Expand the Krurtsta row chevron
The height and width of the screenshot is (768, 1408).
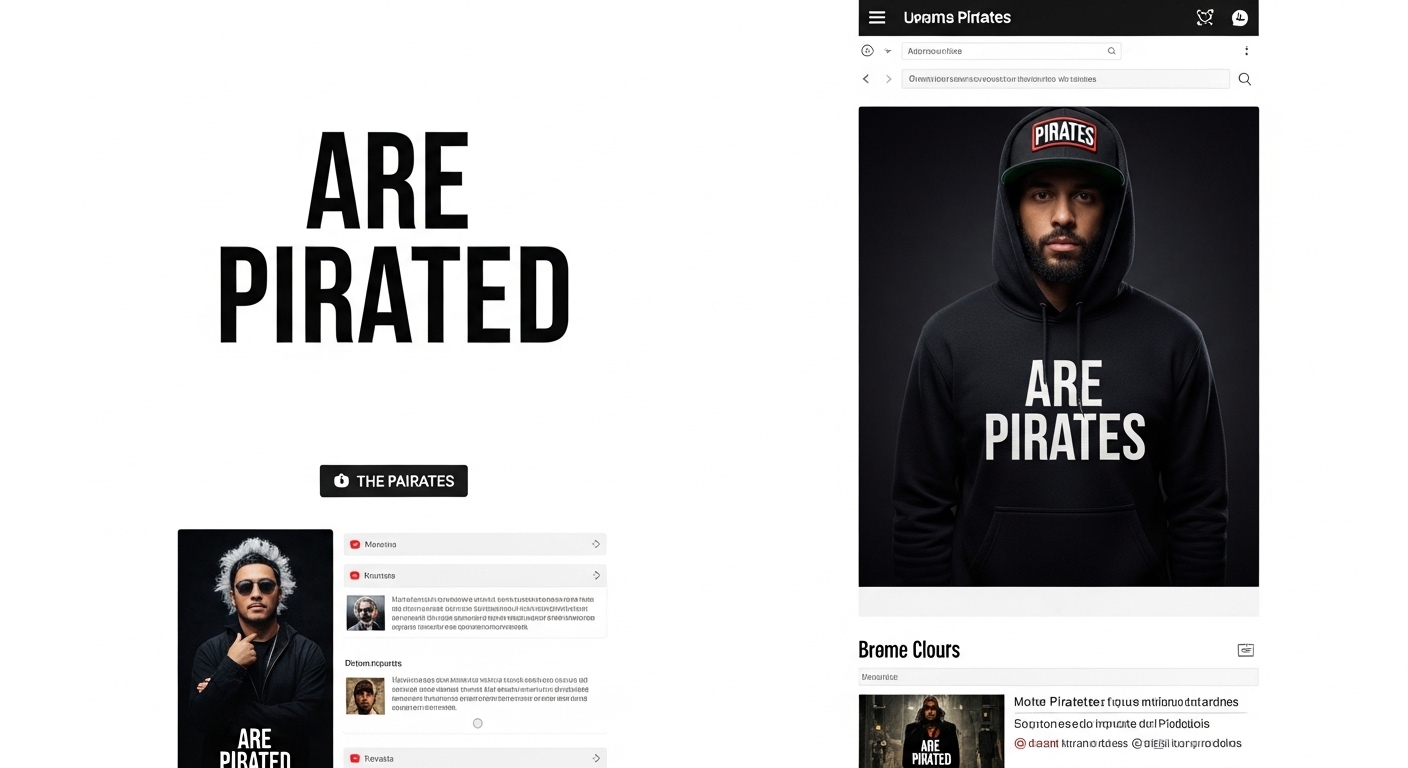[x=596, y=575]
